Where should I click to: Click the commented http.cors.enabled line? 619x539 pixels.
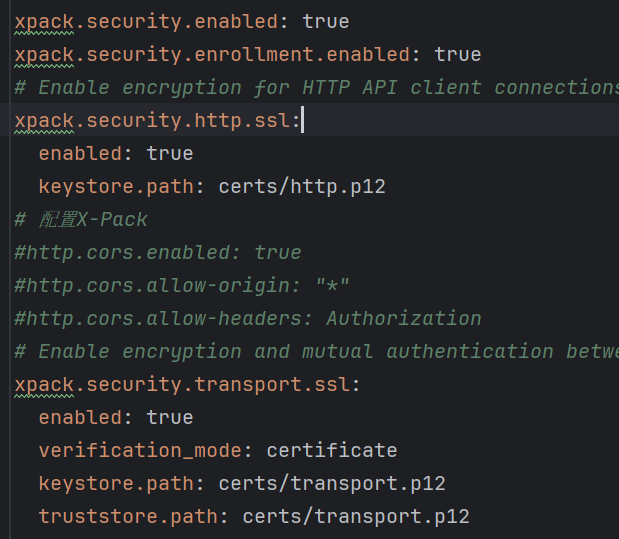(158, 253)
